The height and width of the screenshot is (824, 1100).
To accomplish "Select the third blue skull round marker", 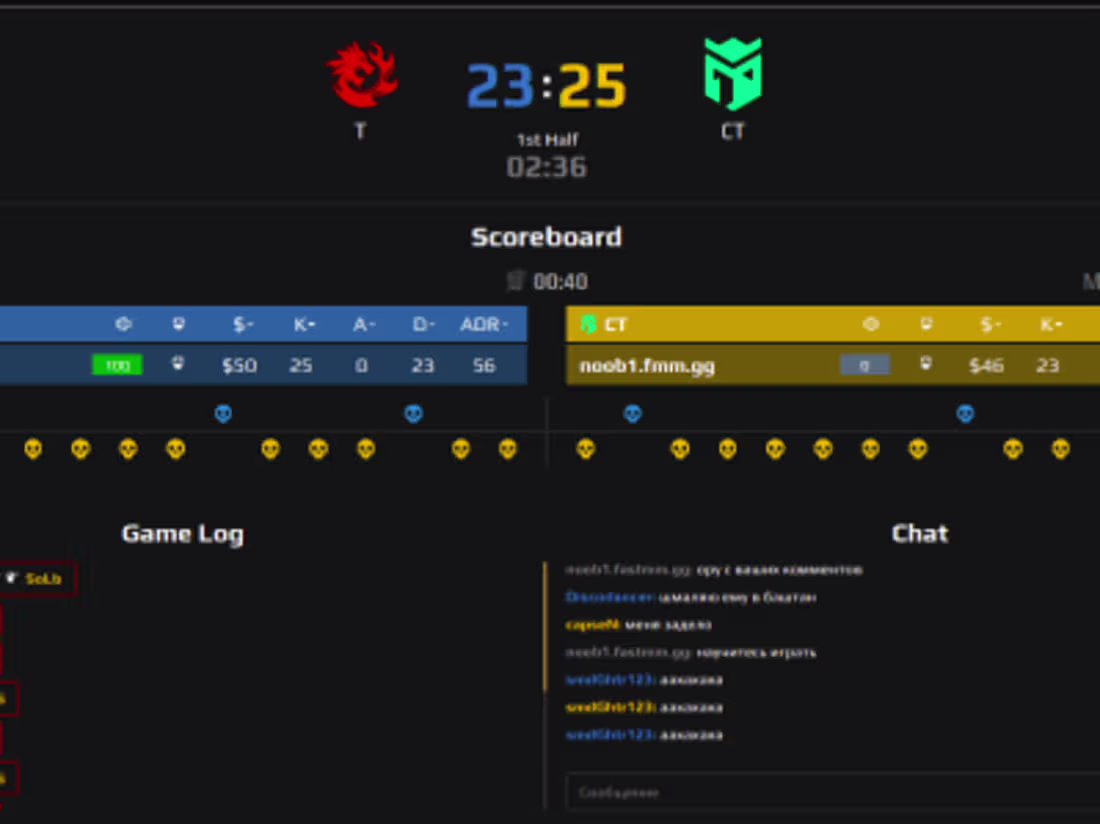I will tap(632, 414).
